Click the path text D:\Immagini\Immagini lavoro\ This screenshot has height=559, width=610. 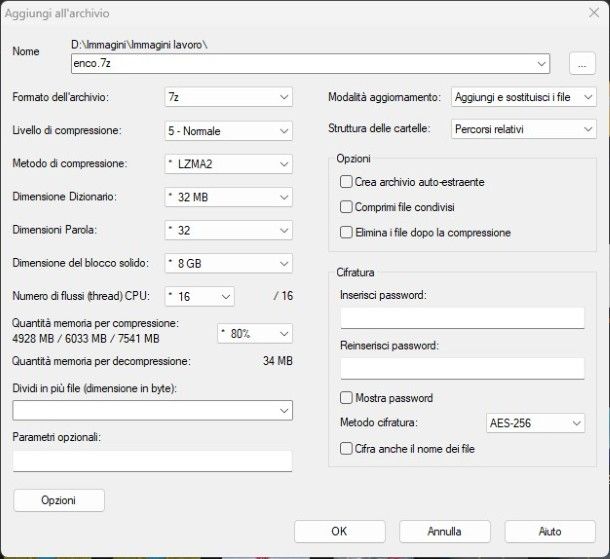click(x=139, y=45)
